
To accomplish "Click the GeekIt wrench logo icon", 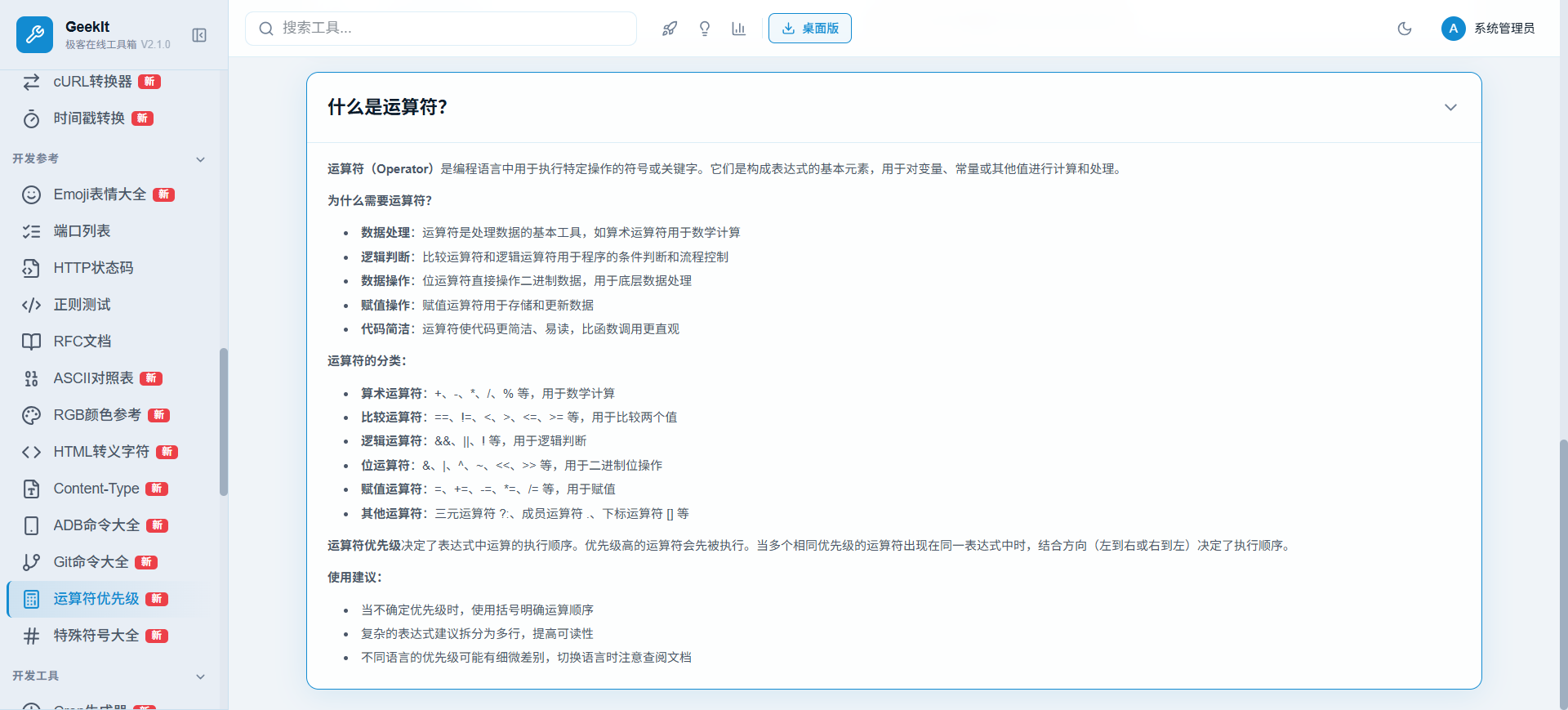I will coord(34,34).
